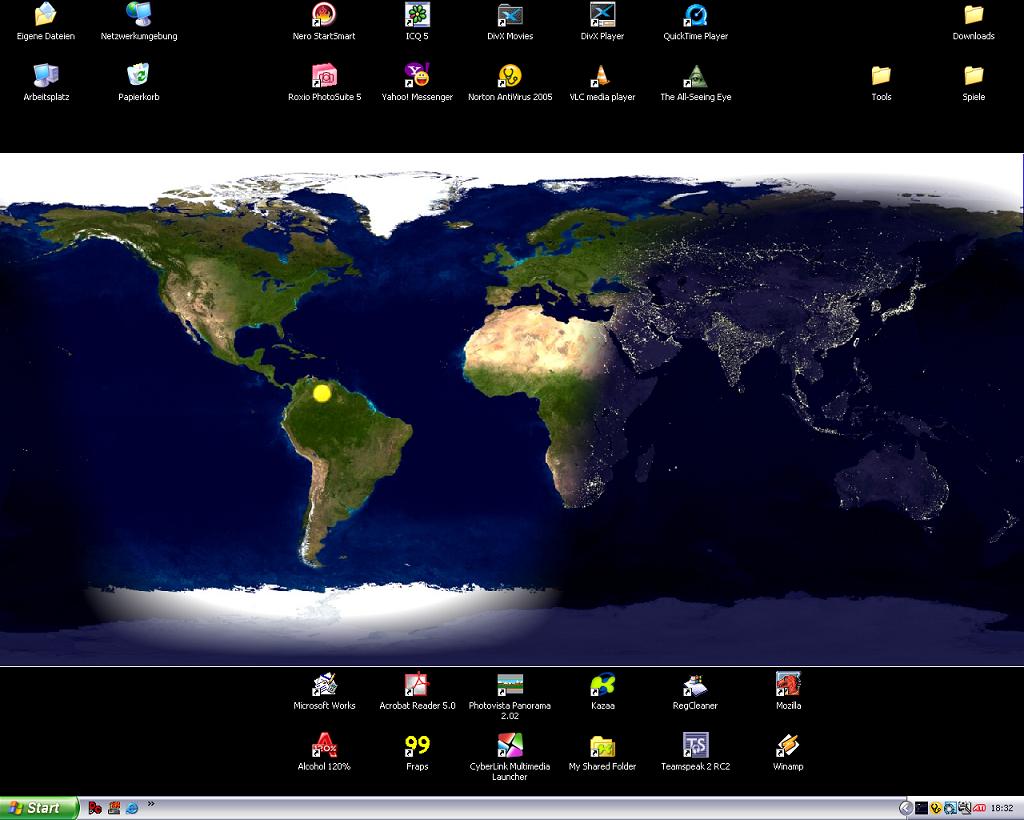This screenshot has height=820, width=1024.
Task: Select the Papierkorb recycle bin
Action: [x=138, y=76]
